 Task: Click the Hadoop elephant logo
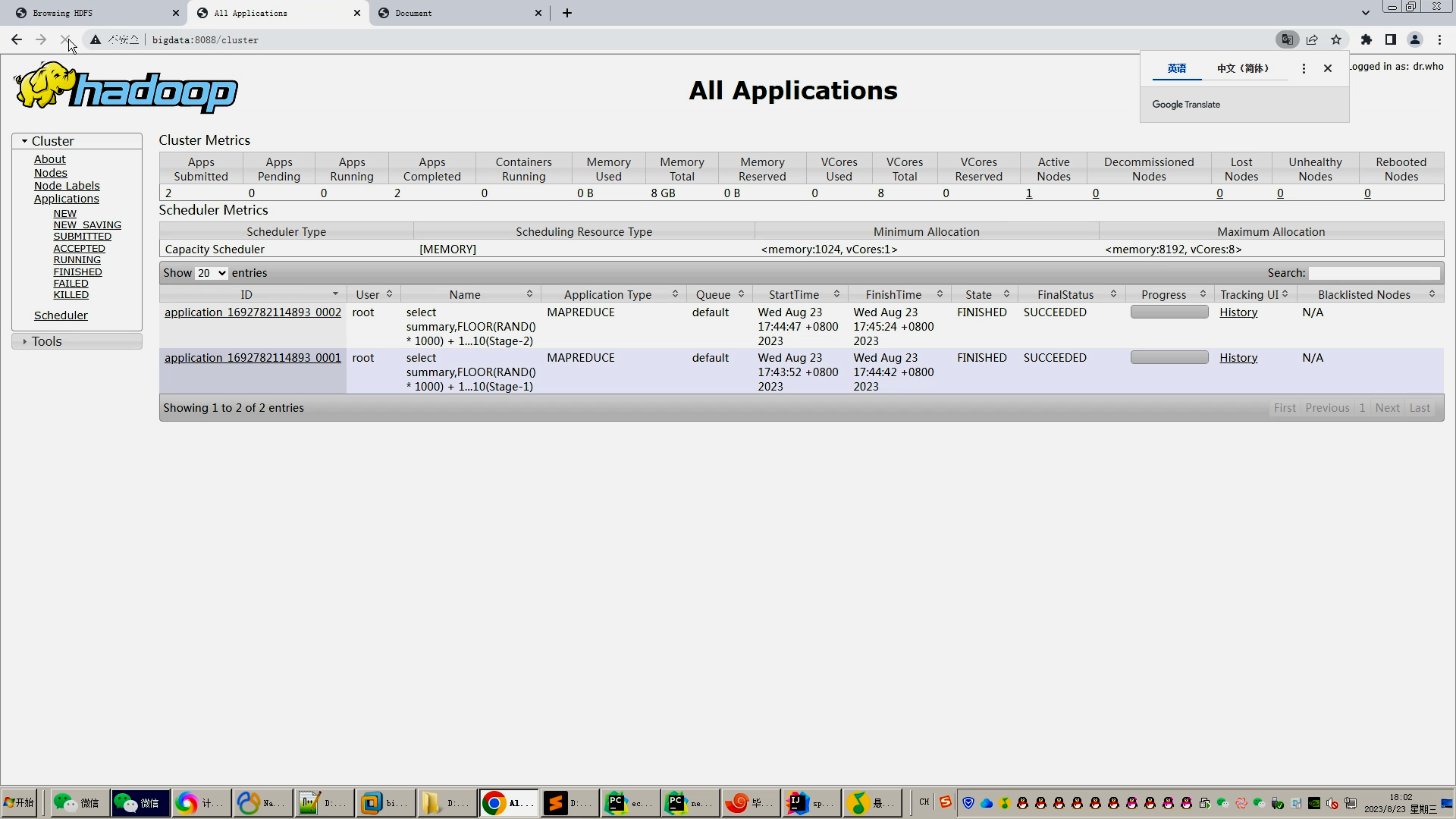coord(125,88)
